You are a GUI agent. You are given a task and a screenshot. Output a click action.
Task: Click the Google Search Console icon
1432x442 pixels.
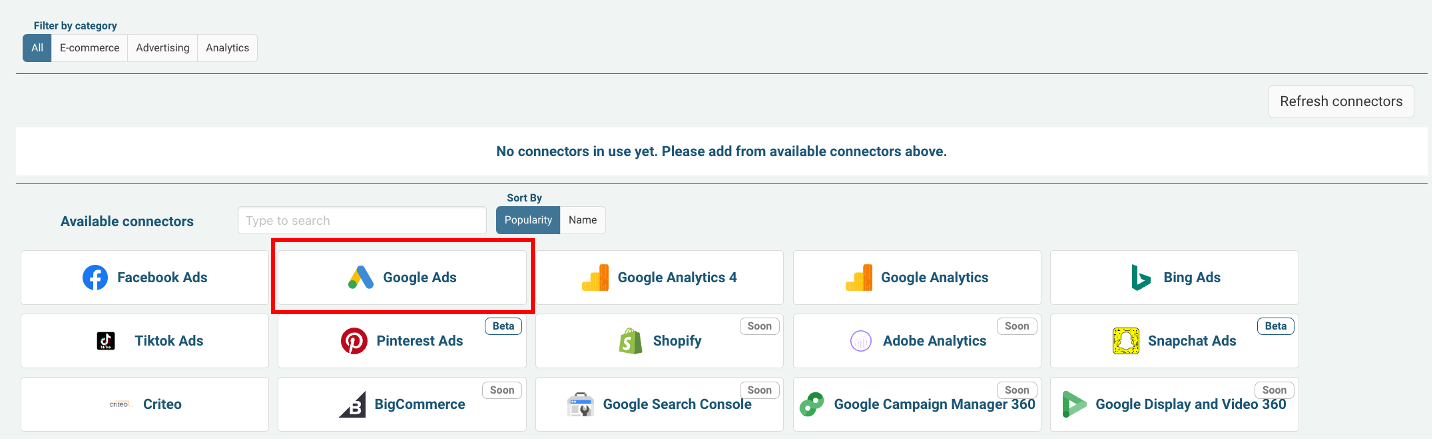coord(581,404)
